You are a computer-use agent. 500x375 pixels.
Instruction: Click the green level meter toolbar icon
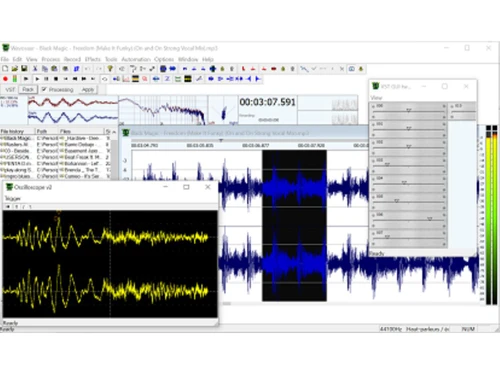(x=15, y=79)
